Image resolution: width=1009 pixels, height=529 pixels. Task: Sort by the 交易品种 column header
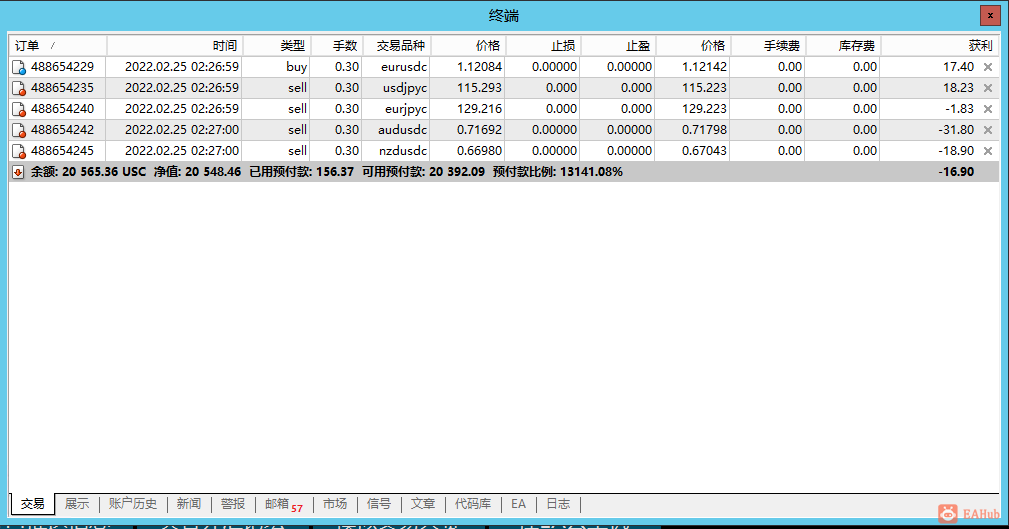point(397,46)
